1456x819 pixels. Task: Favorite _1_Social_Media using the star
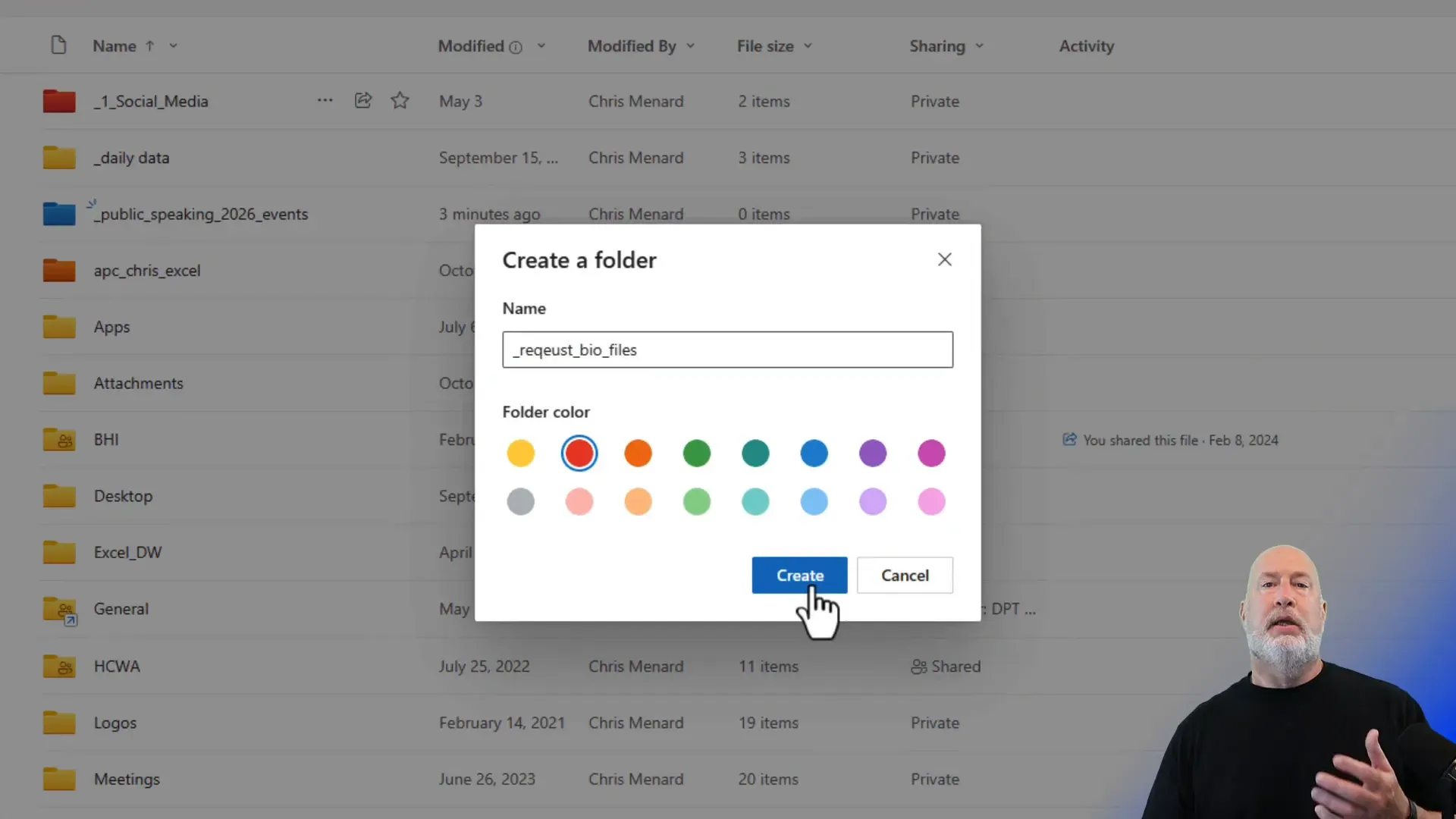[400, 100]
